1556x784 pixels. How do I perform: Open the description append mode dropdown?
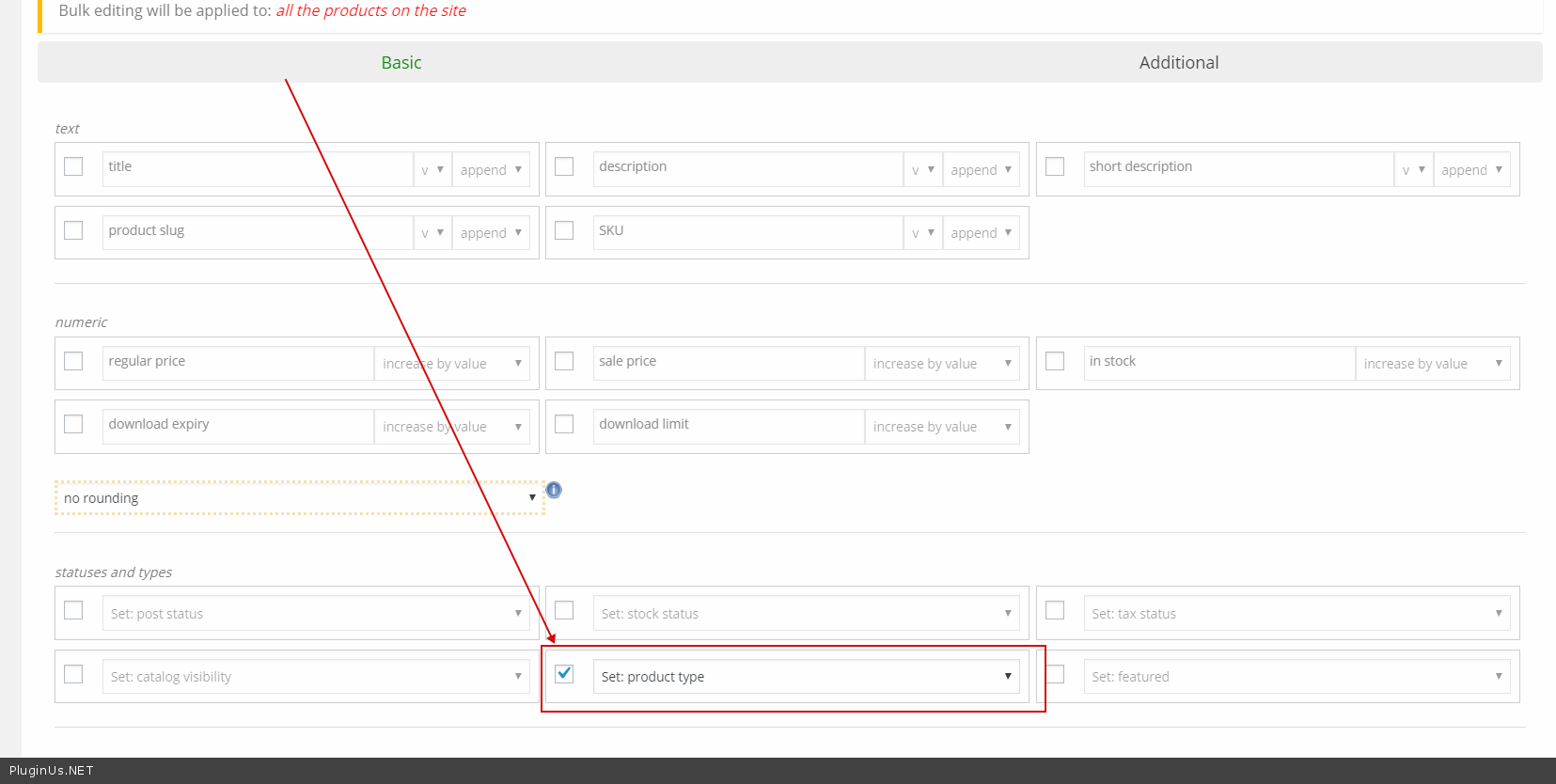[x=981, y=170]
